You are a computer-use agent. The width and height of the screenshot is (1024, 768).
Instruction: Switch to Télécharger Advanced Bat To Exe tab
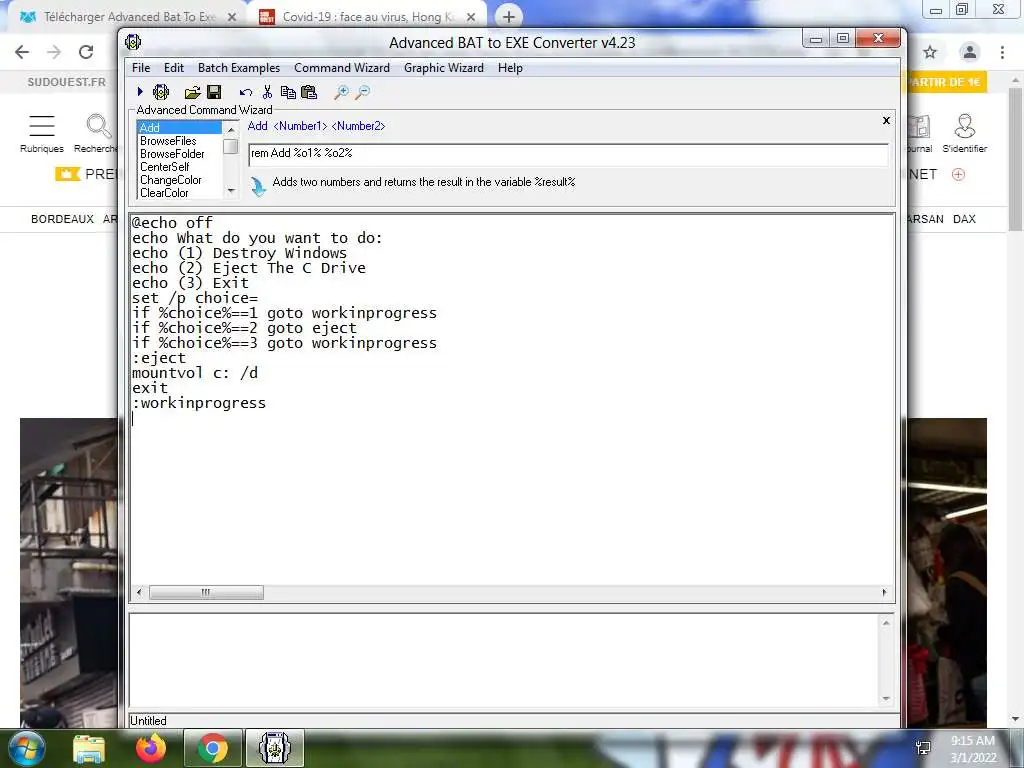[129, 17]
